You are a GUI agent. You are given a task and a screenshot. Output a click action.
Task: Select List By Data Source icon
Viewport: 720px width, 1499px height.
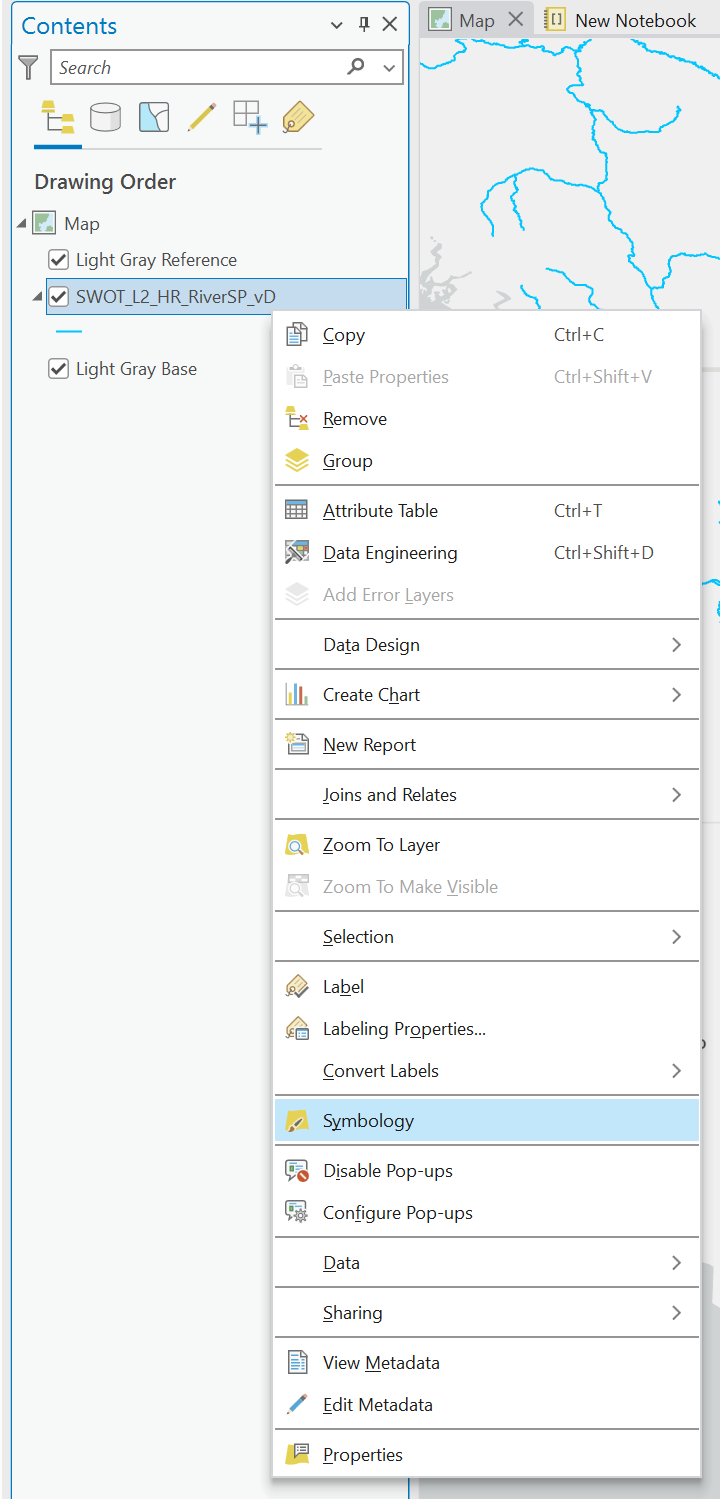105,119
